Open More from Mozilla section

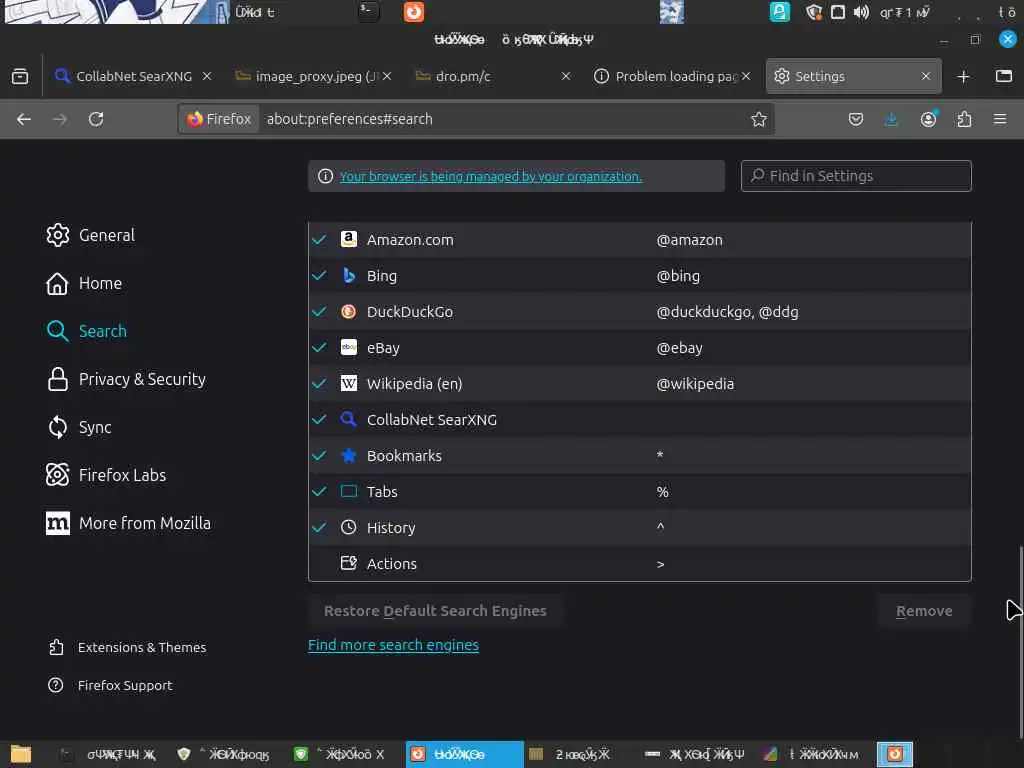pyautogui.click(x=128, y=523)
